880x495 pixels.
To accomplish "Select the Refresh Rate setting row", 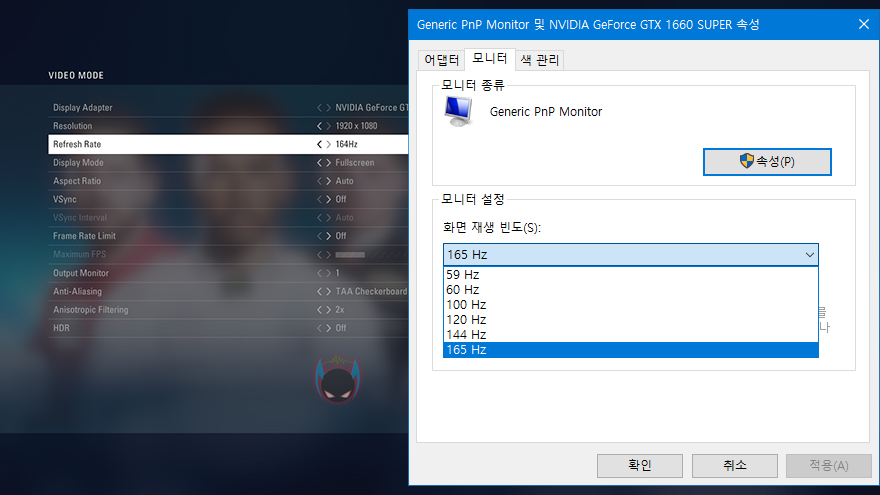I will (x=228, y=144).
